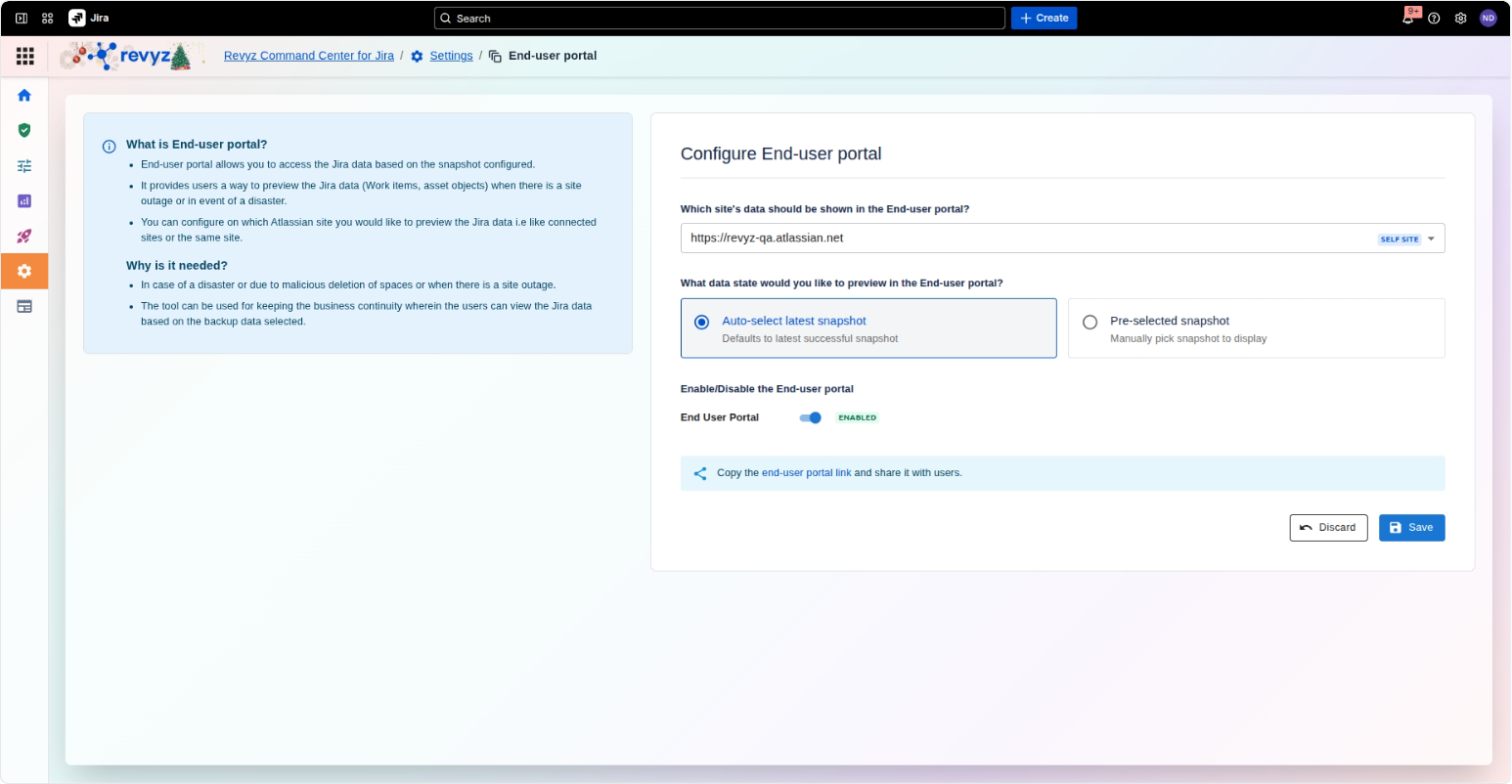
Task: Select Auto-select latest snapshot radio option
Action: pos(702,322)
